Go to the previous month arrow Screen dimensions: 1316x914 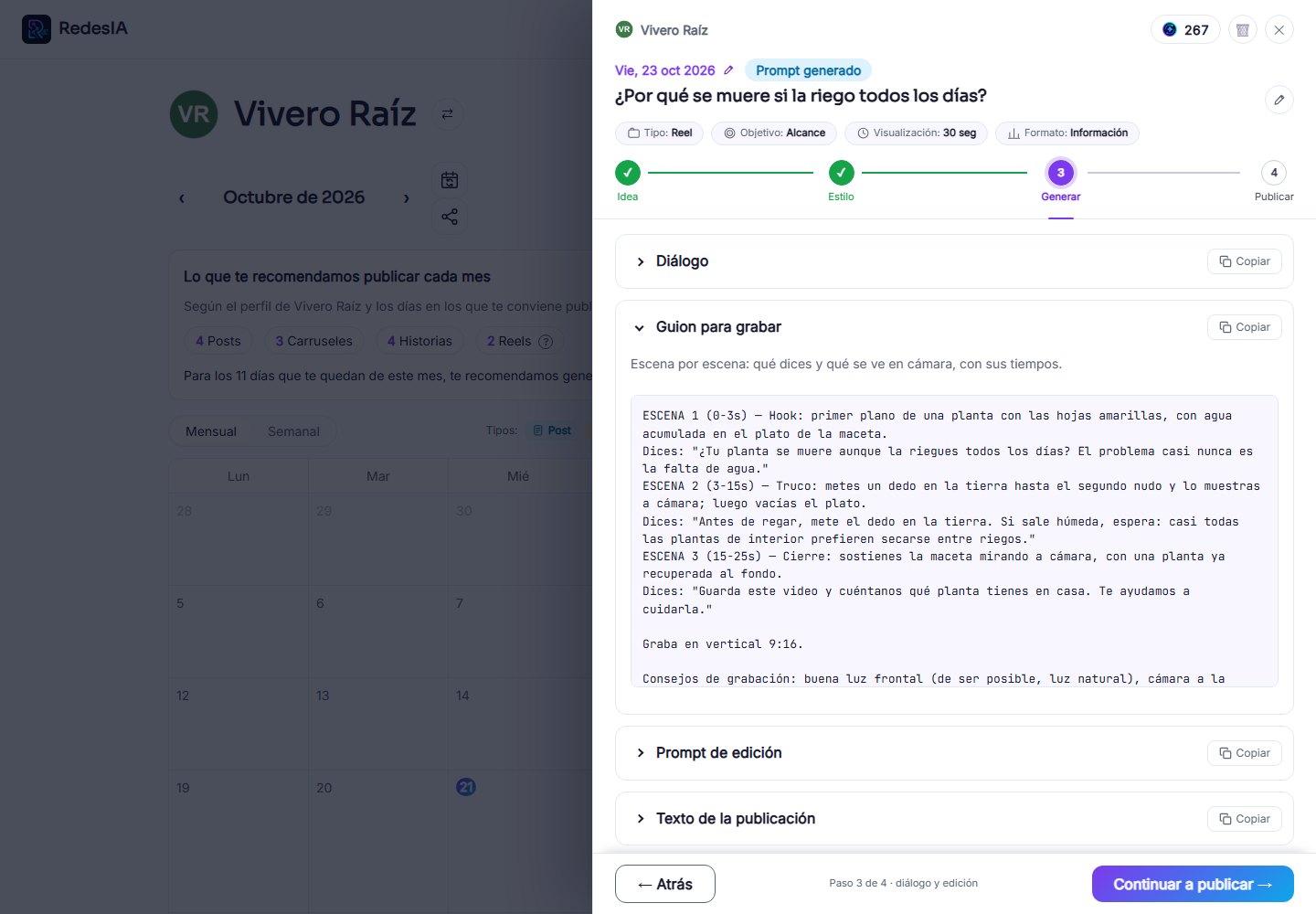click(x=182, y=198)
